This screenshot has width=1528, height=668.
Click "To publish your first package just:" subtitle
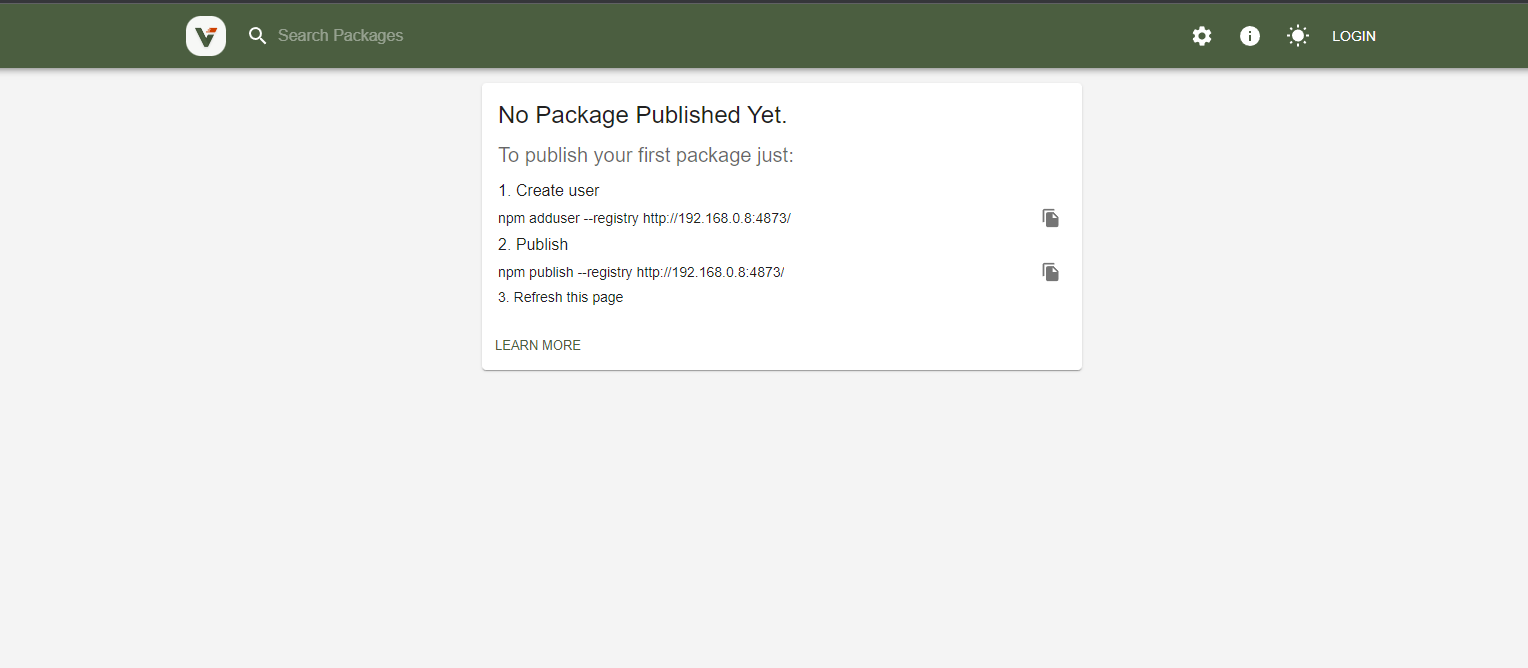point(646,155)
